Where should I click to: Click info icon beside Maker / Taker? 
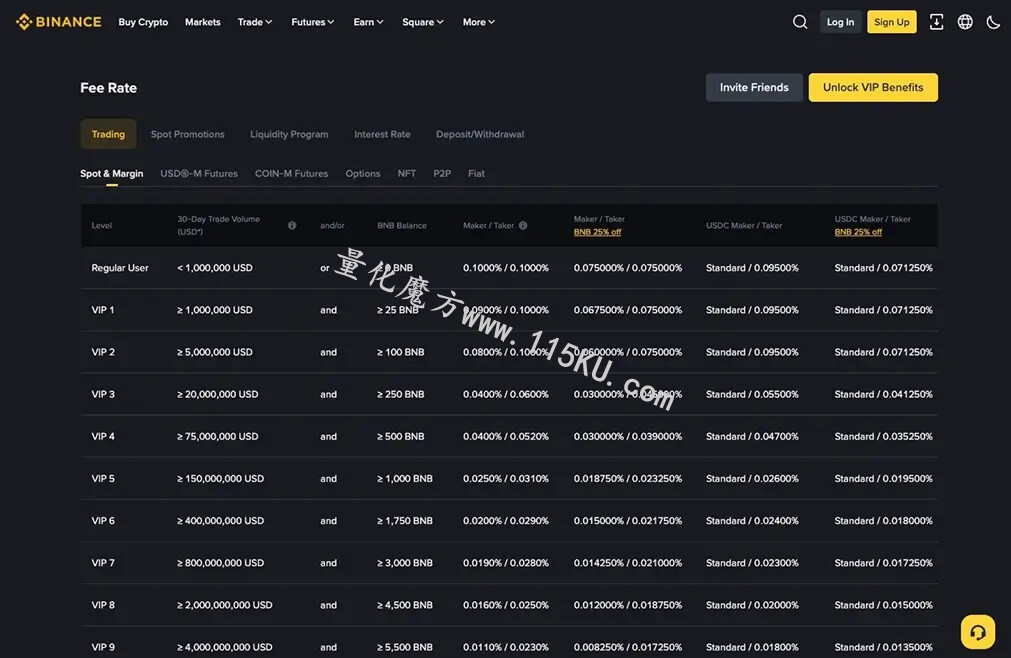coord(523,226)
